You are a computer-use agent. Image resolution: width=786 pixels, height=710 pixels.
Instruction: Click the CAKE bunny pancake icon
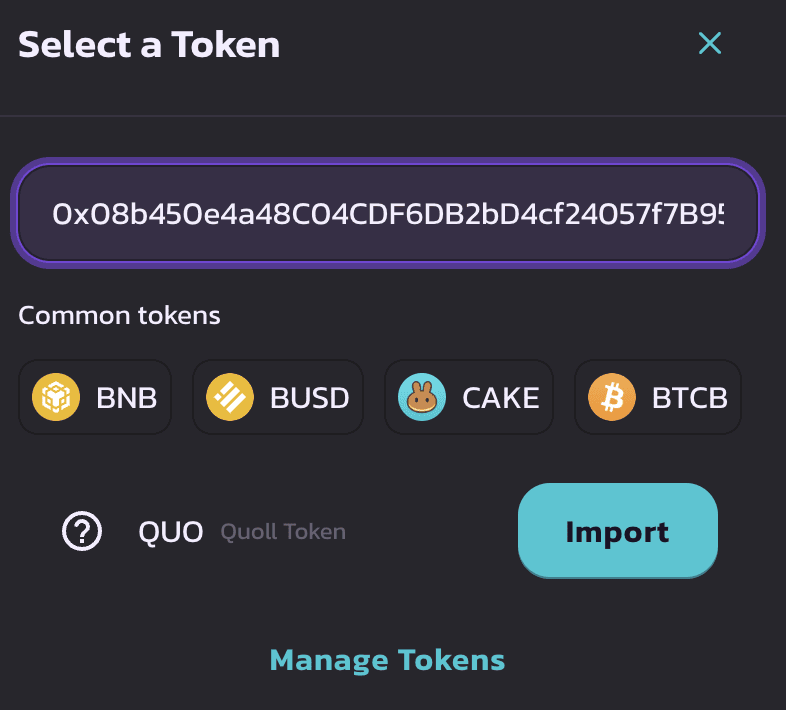pos(422,397)
